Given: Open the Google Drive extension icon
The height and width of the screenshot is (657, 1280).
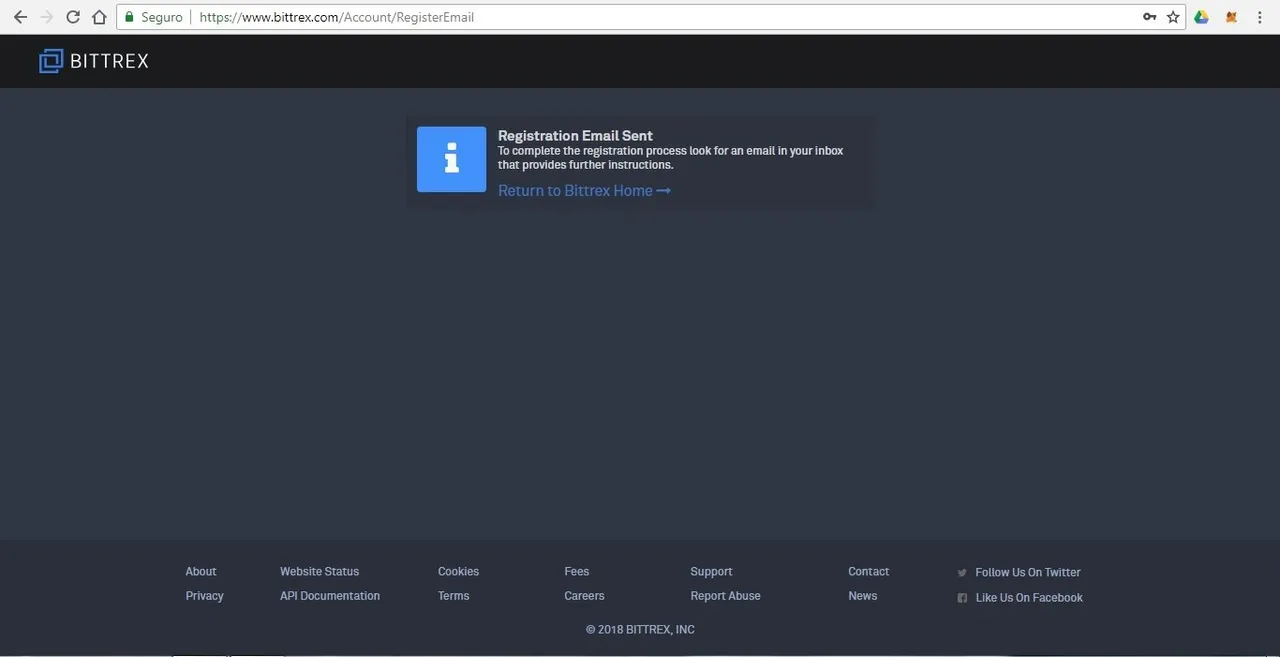Looking at the screenshot, I should [1201, 17].
